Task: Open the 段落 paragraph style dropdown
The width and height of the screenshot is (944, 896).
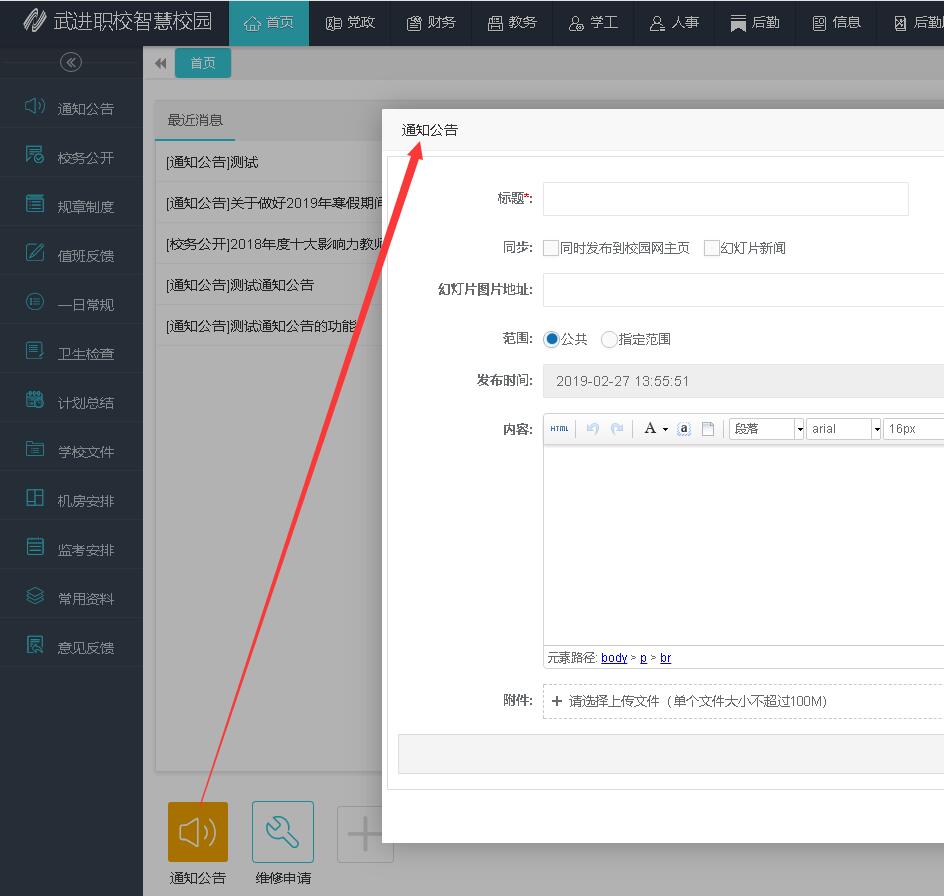Action: point(766,428)
